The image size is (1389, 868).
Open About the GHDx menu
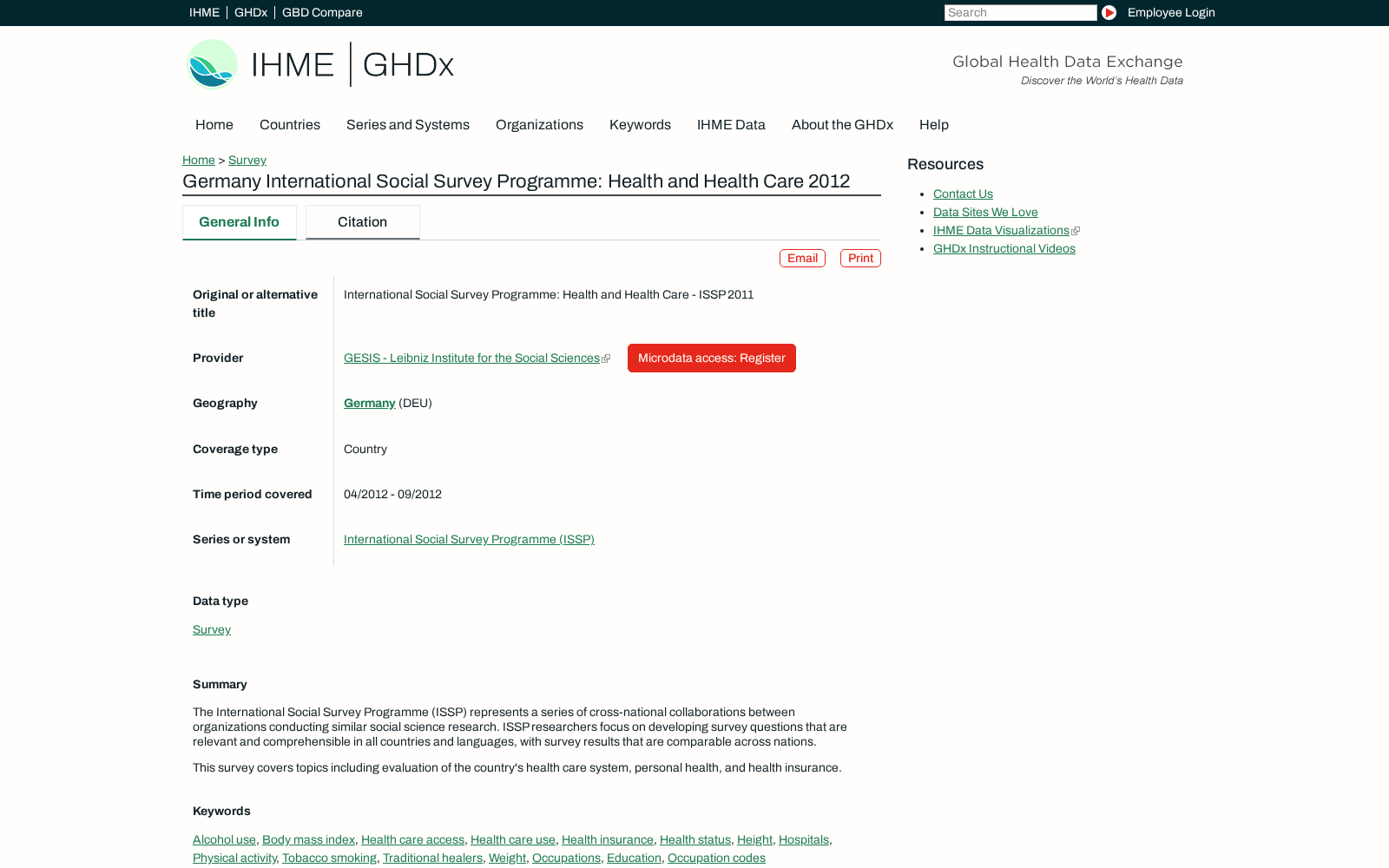pos(842,124)
